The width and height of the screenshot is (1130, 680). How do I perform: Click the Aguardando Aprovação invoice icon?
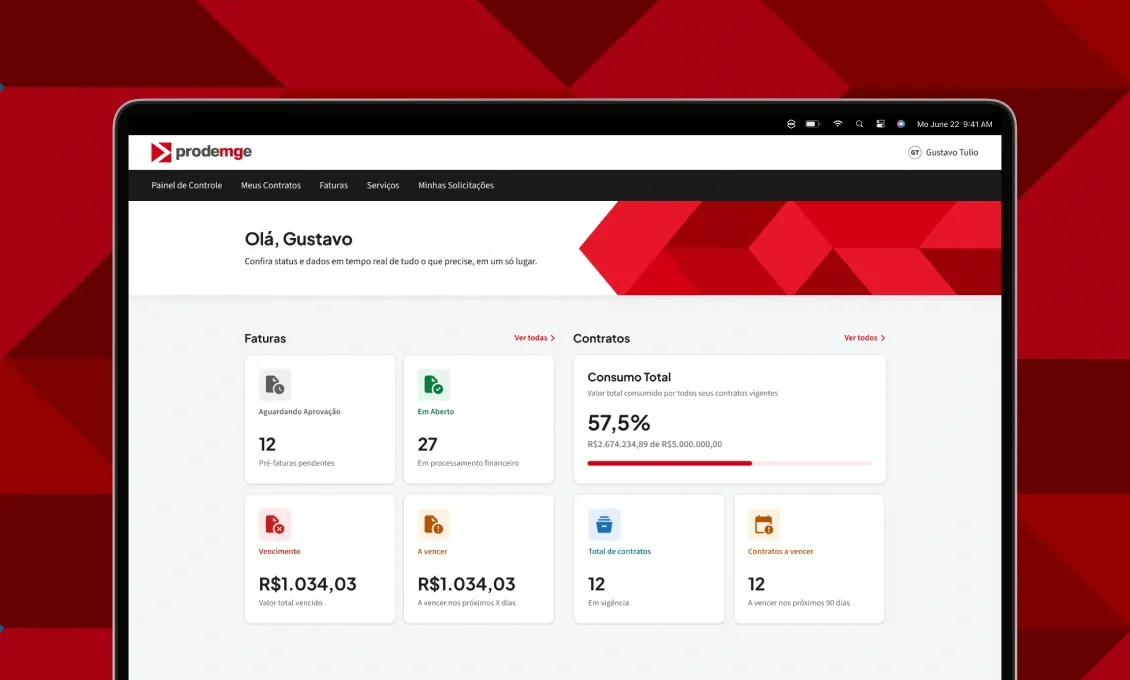pyautogui.click(x=275, y=385)
